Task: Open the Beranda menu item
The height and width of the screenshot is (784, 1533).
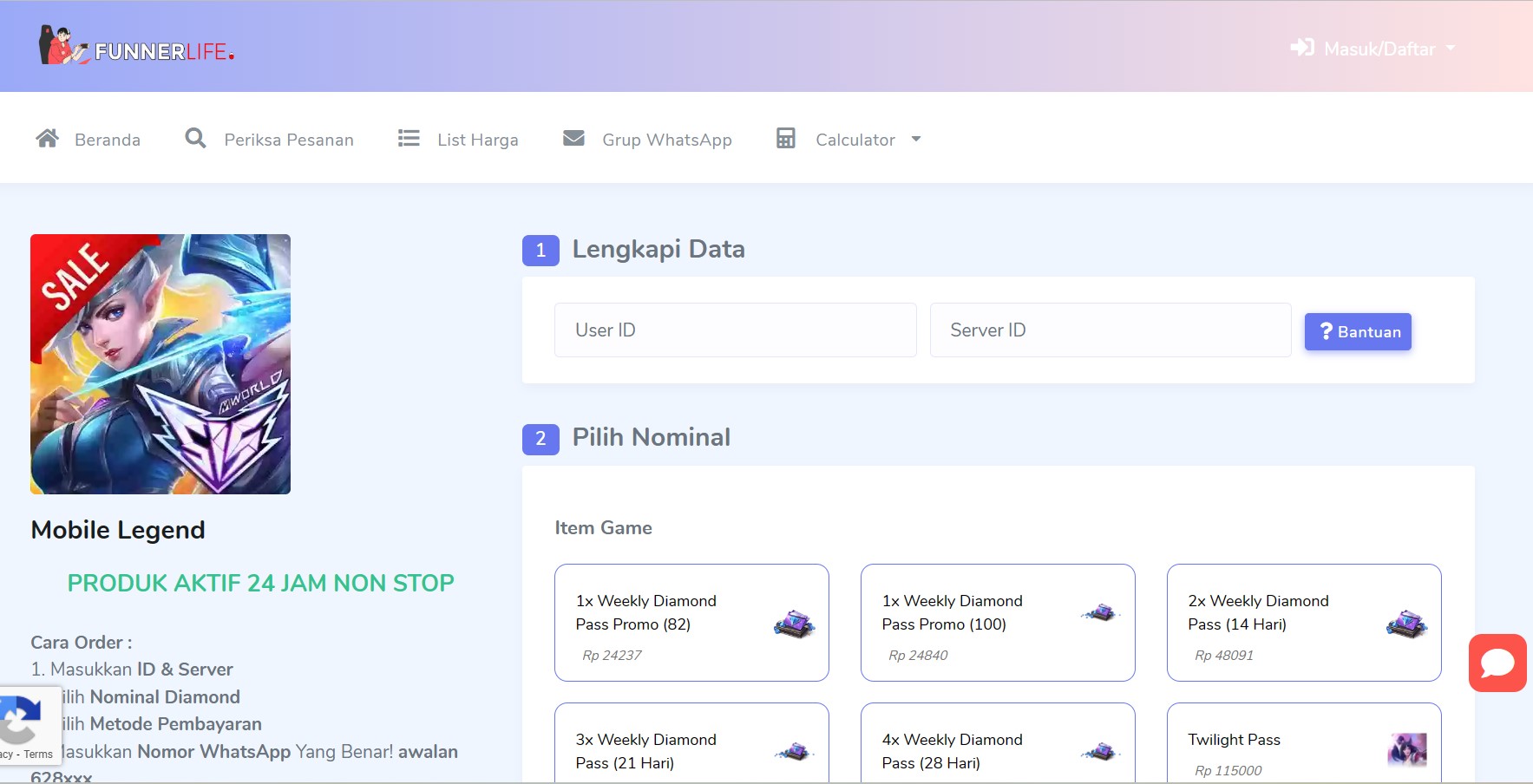Action: coord(88,139)
